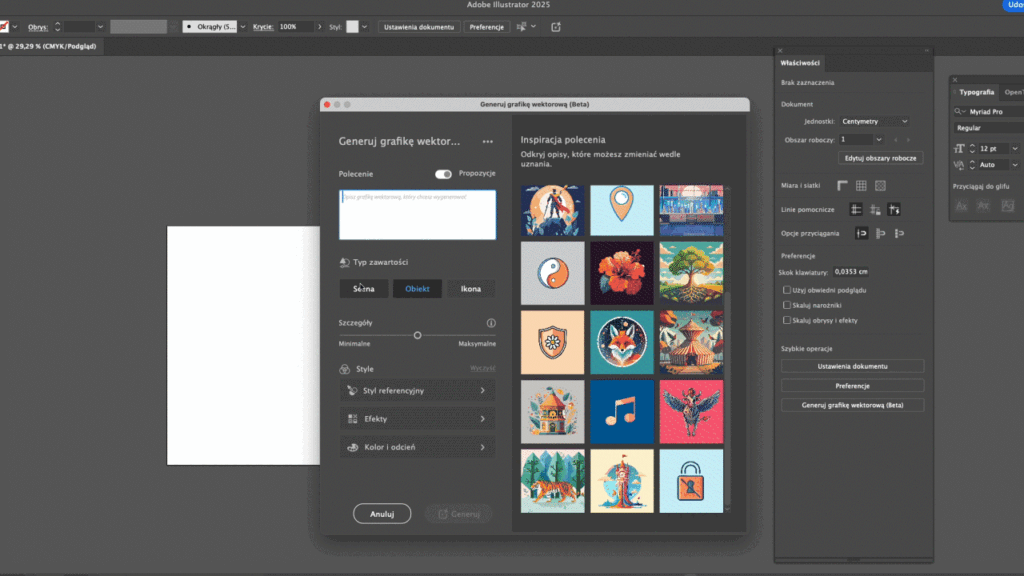The width and height of the screenshot is (1024, 576).
Task: Click third Przyciągaj do glifu icon
Action: [1008, 206]
